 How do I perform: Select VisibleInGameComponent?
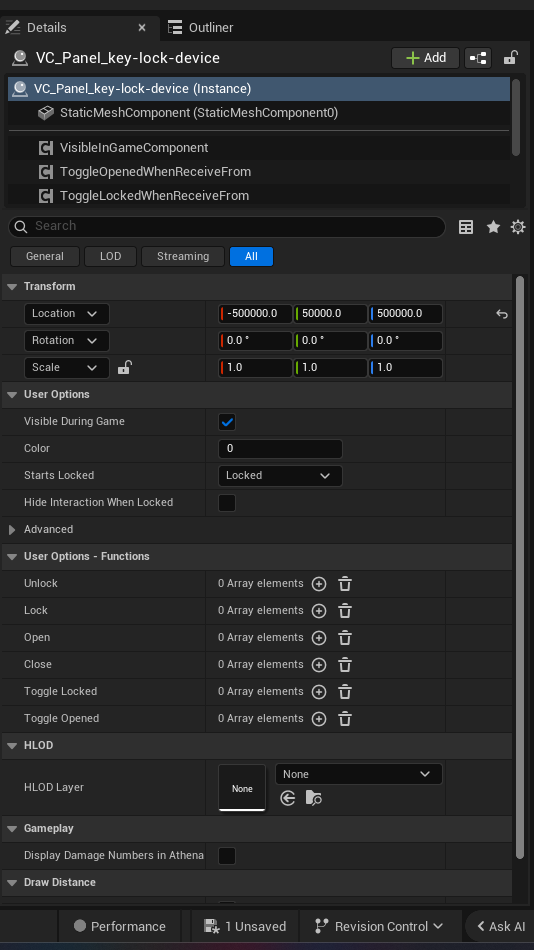click(x=259, y=148)
